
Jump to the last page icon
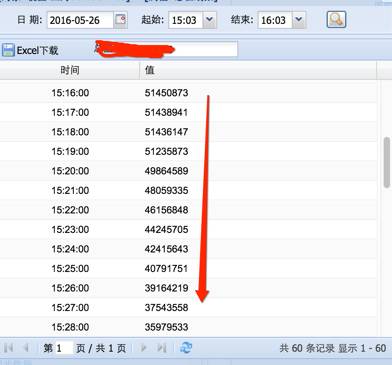click(162, 348)
